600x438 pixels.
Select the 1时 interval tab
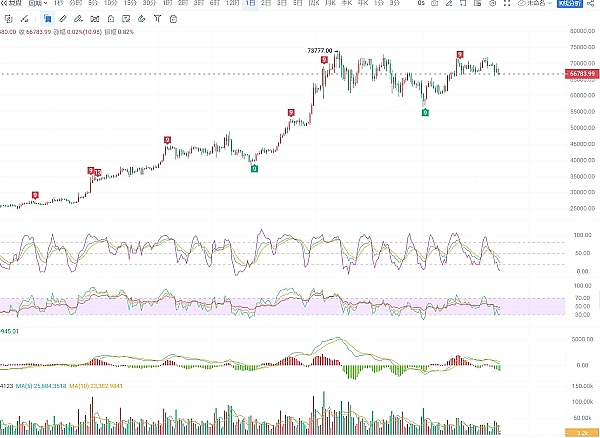(167, 3)
